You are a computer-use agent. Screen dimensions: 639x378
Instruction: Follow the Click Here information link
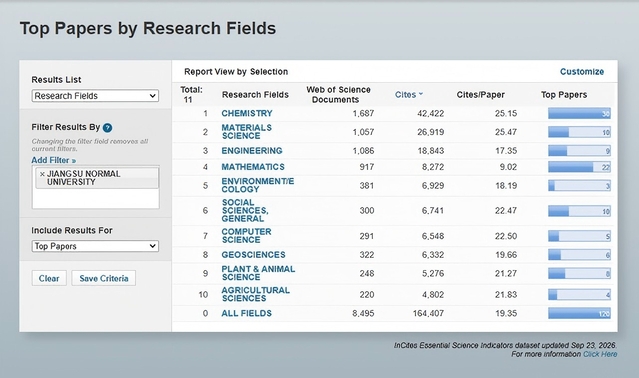pos(600,354)
